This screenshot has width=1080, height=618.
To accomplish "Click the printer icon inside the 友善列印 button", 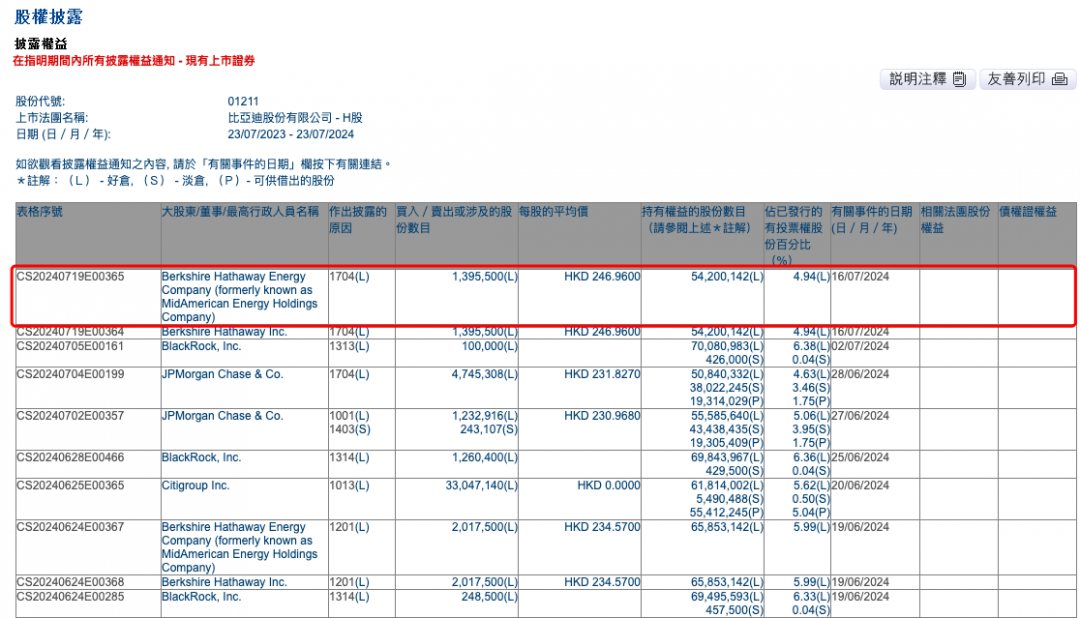I will (1057, 79).
